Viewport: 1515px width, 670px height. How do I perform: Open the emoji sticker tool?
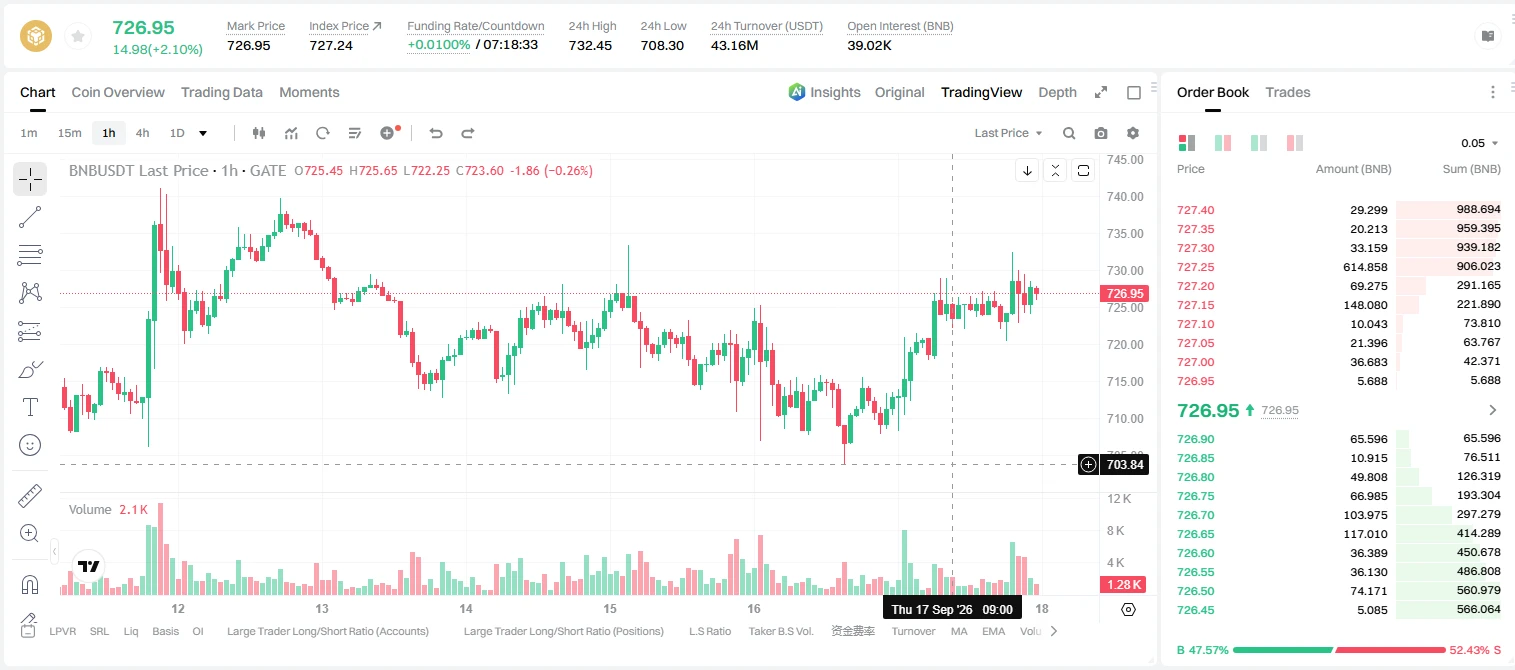[30, 445]
